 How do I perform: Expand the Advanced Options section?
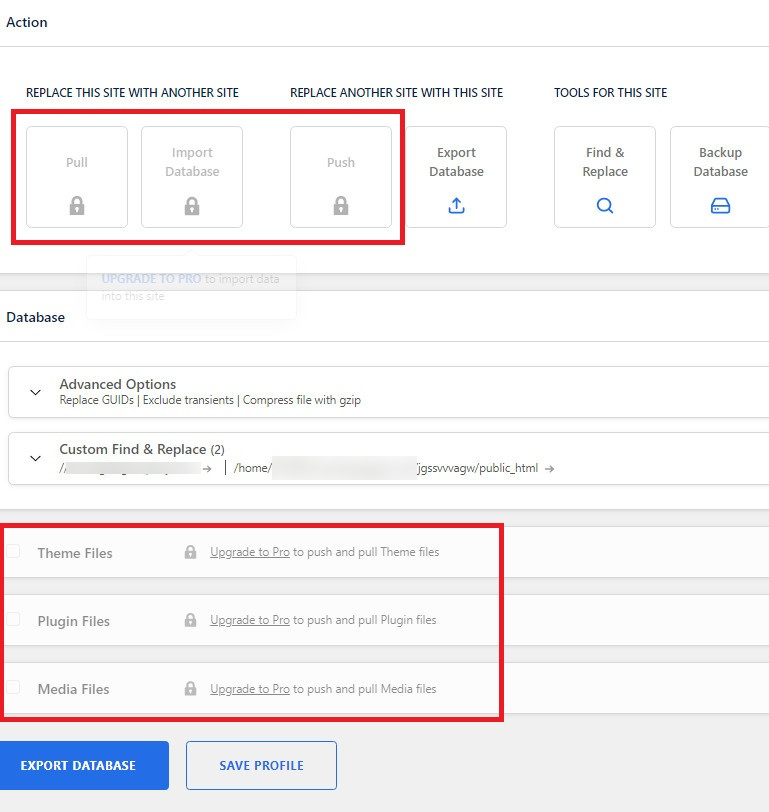pos(36,390)
